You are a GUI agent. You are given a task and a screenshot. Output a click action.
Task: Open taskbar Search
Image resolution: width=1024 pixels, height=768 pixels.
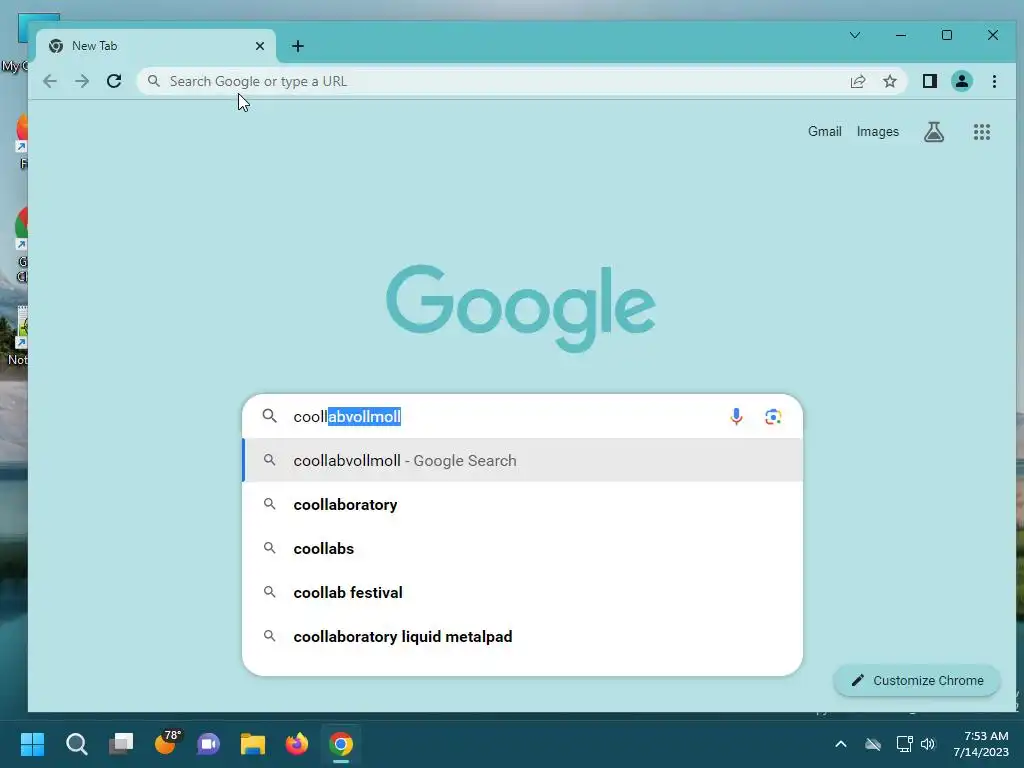point(76,744)
